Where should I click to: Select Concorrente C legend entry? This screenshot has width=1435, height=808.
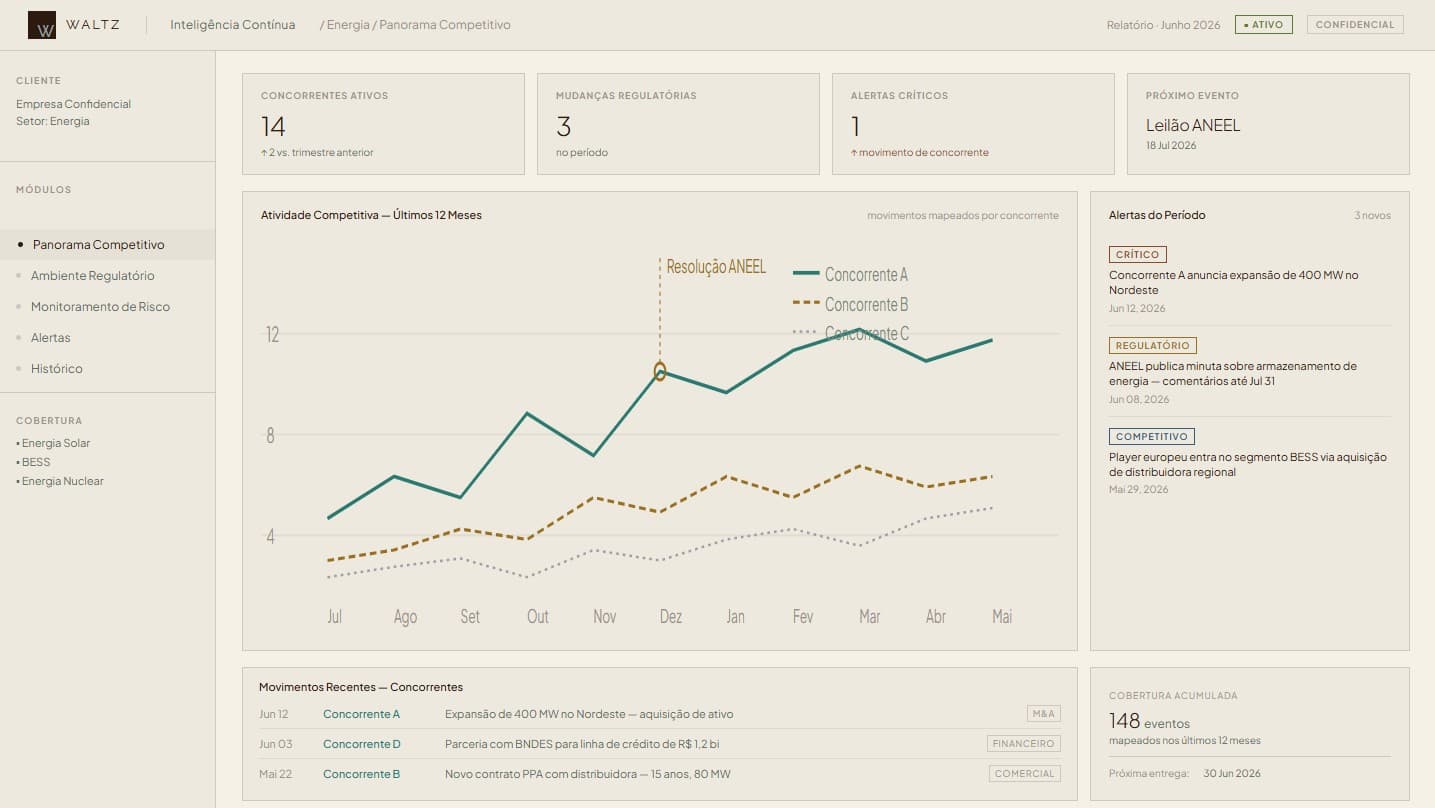point(850,333)
